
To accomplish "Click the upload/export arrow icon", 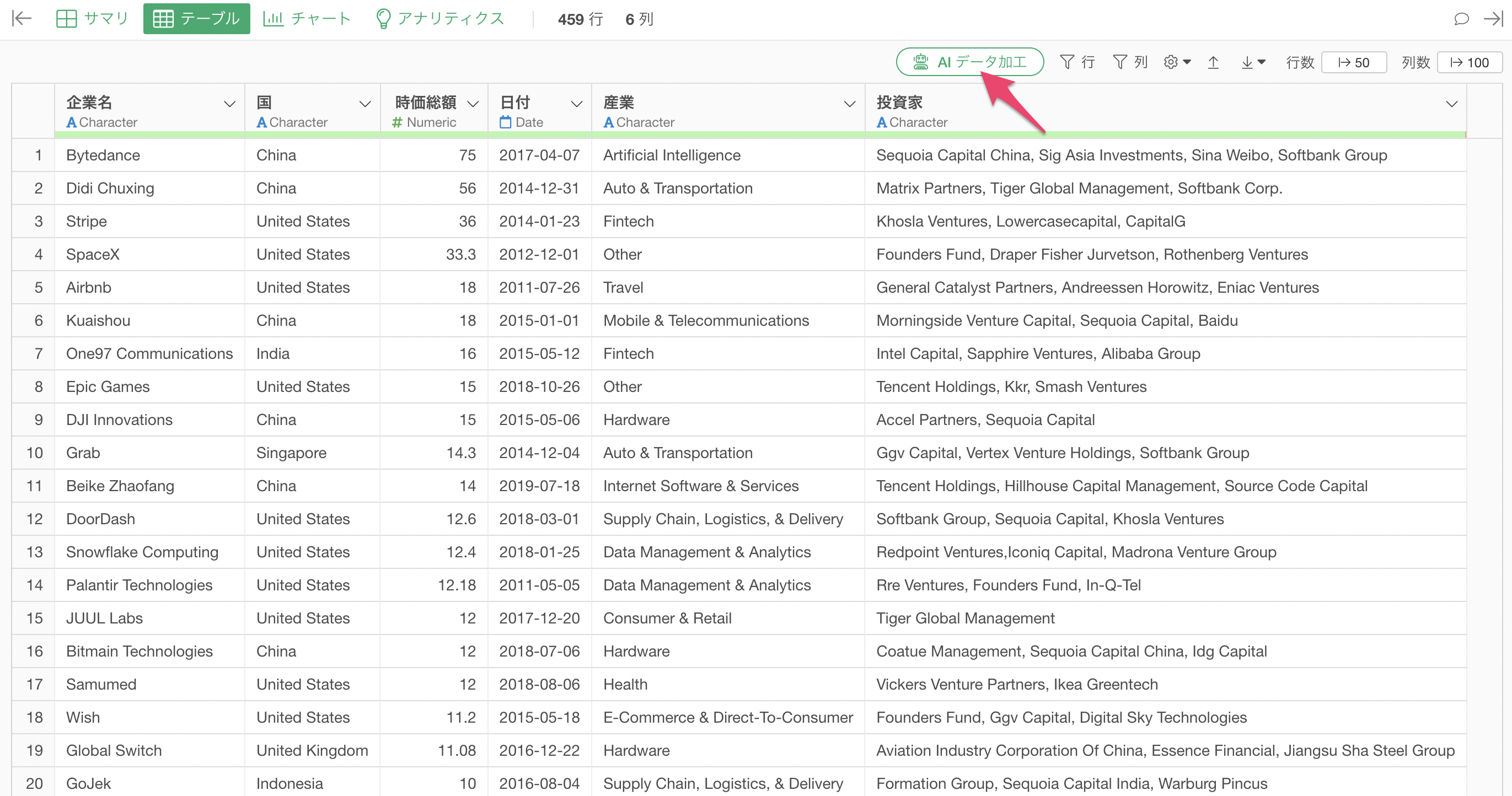I will pyautogui.click(x=1213, y=62).
